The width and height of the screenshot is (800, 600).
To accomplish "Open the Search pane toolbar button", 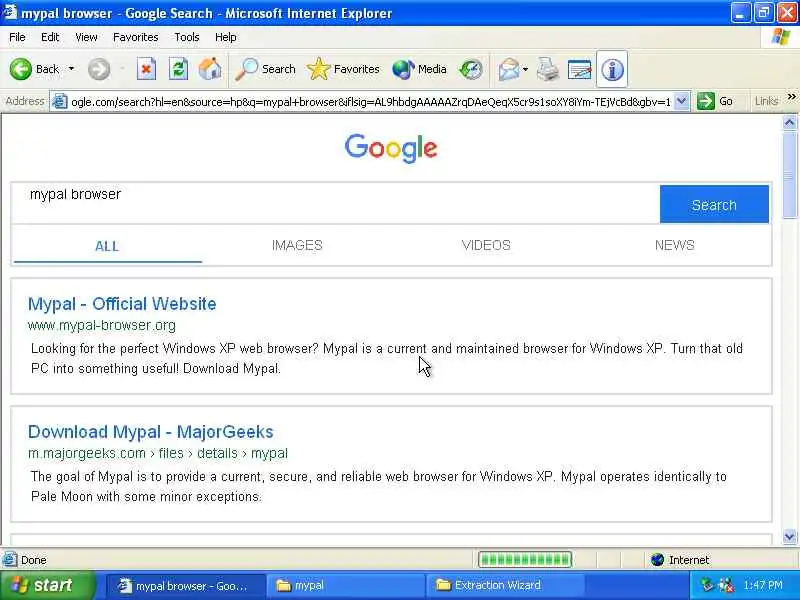I will (265, 69).
